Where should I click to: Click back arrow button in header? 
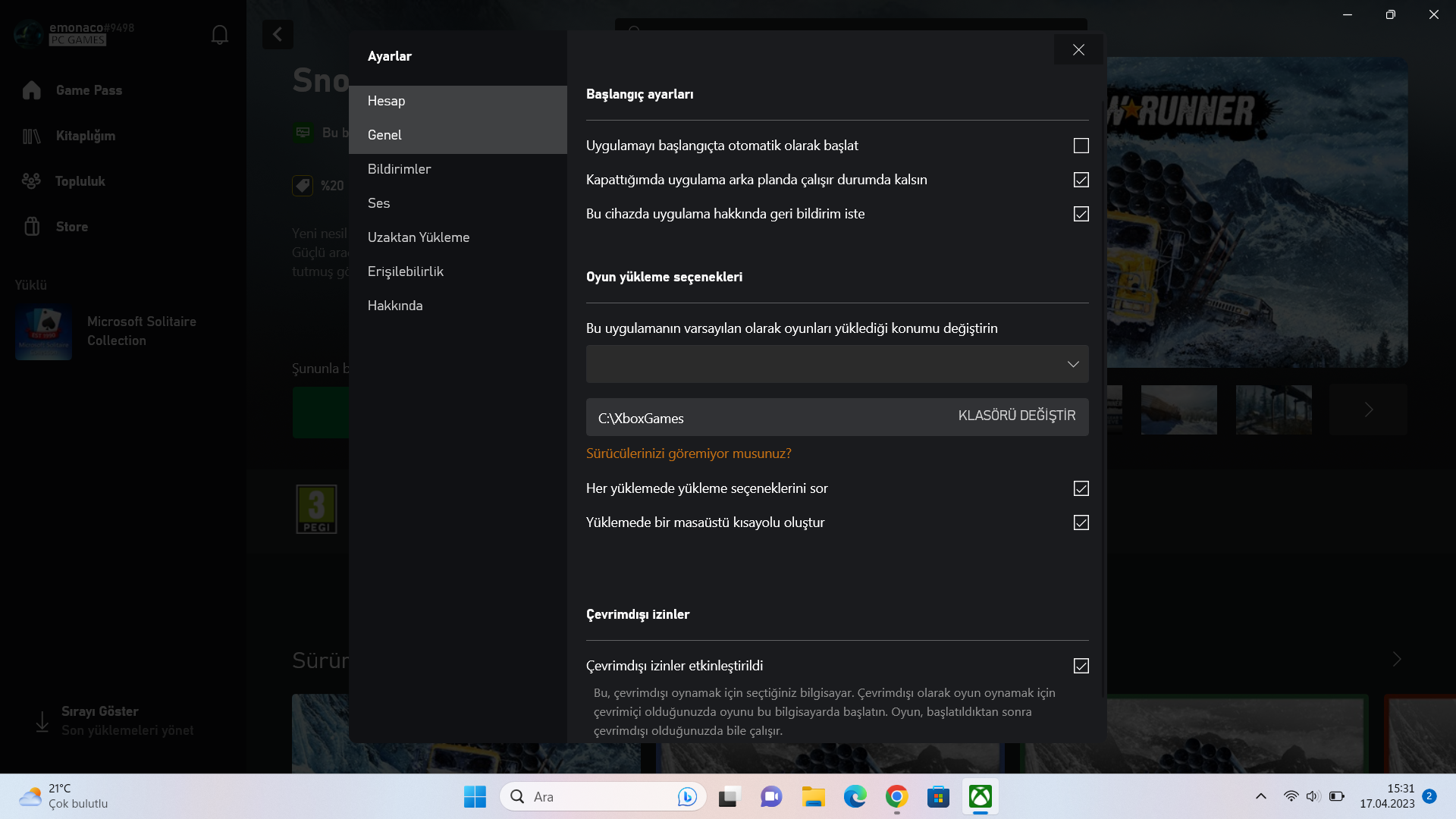coord(278,34)
